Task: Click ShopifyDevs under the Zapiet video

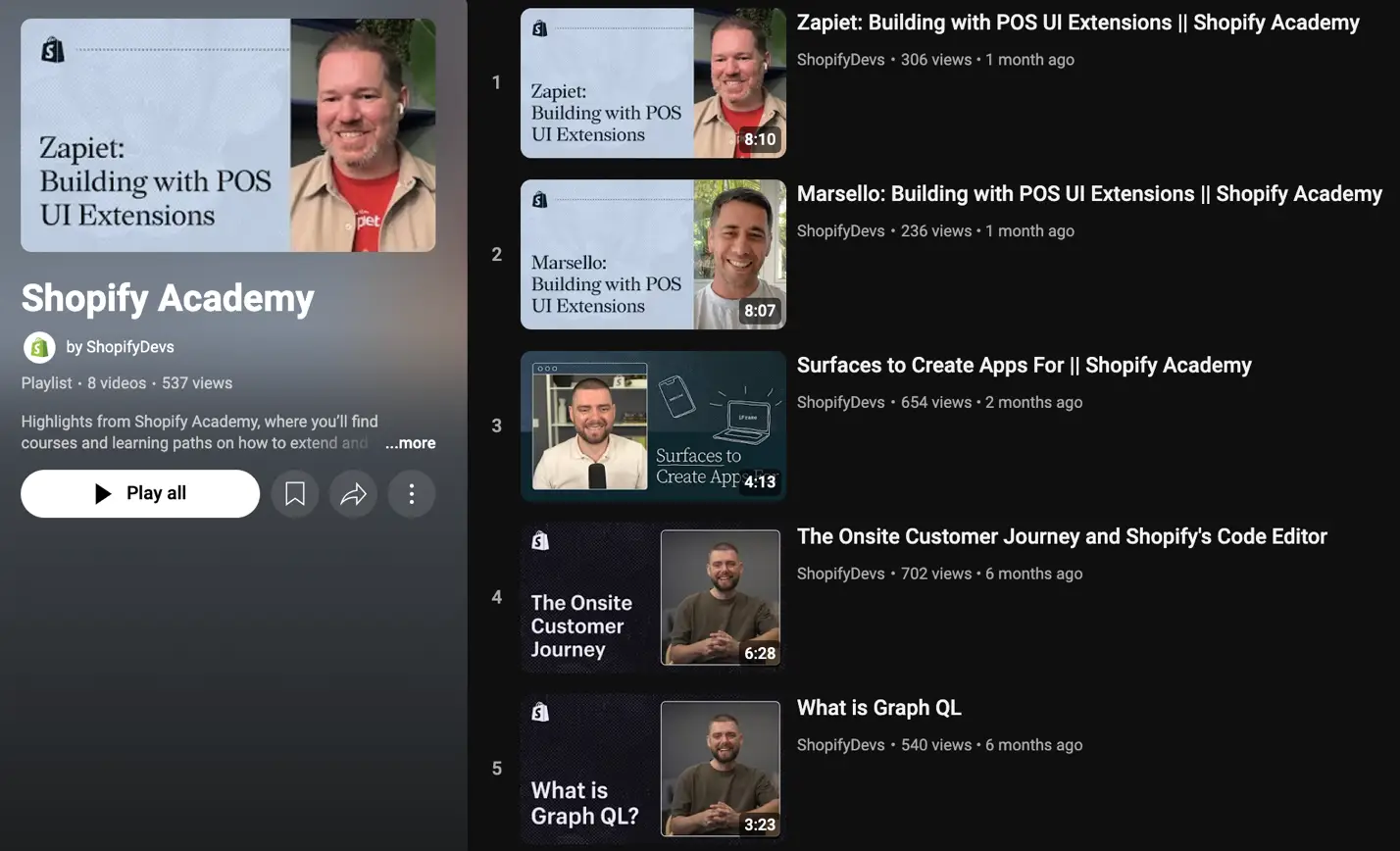Action: 841,60
